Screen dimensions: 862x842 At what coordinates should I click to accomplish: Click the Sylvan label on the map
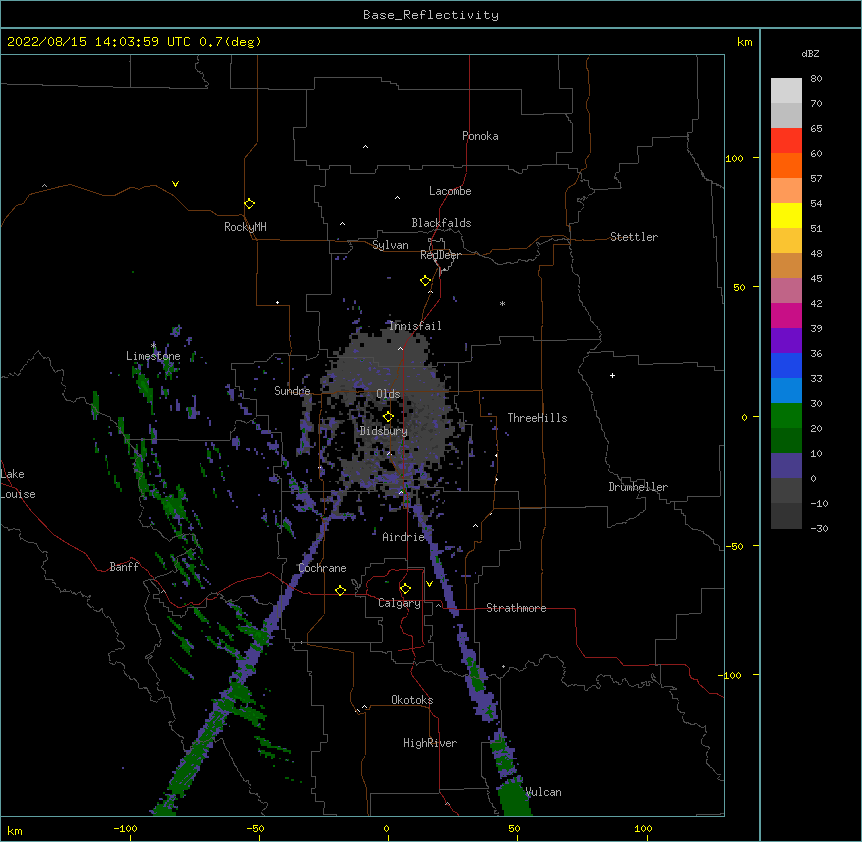(390, 245)
